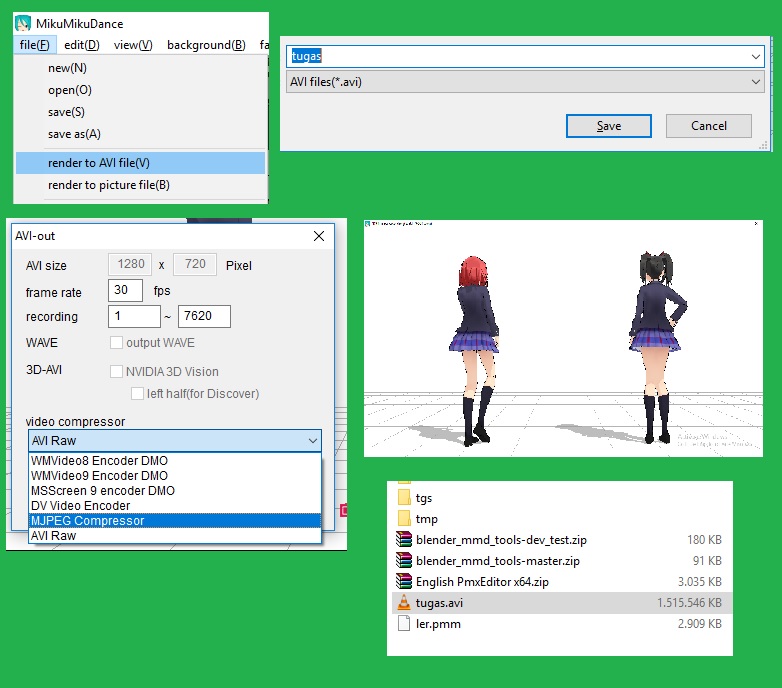Select English PmxEditor x64.zip file name
This screenshot has width=782, height=688.
click(x=482, y=581)
